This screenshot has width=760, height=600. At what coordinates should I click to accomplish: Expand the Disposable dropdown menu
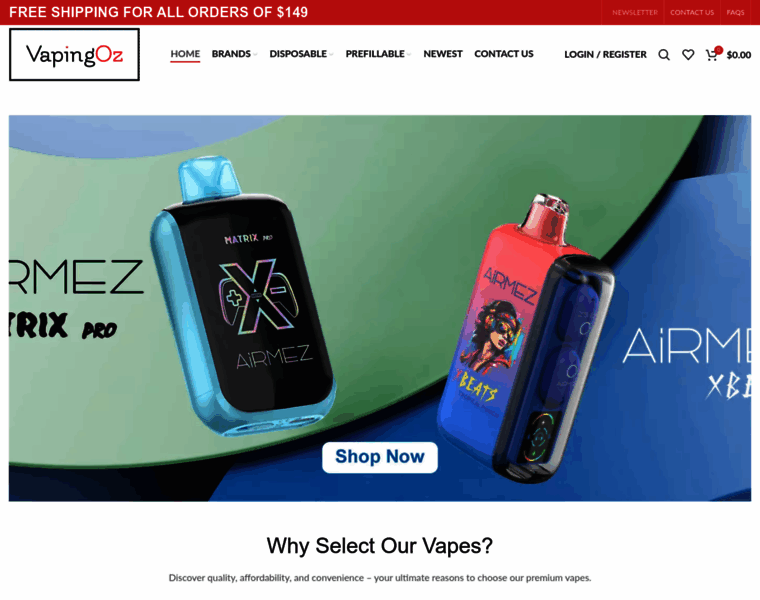coord(301,54)
